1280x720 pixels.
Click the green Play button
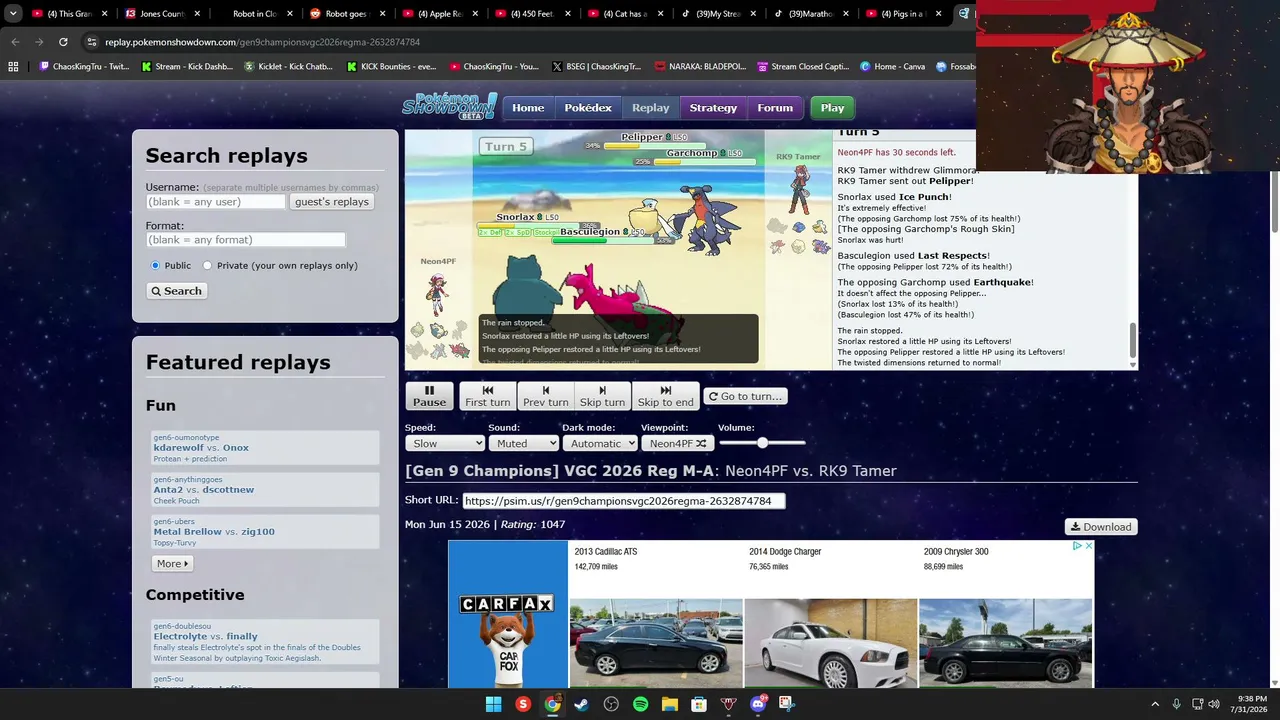click(832, 108)
